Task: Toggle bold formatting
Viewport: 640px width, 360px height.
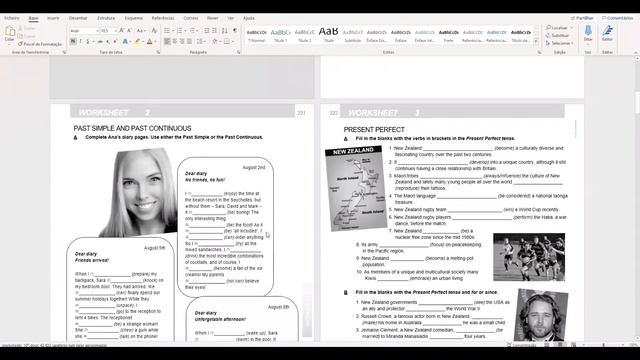Action: click(73, 41)
